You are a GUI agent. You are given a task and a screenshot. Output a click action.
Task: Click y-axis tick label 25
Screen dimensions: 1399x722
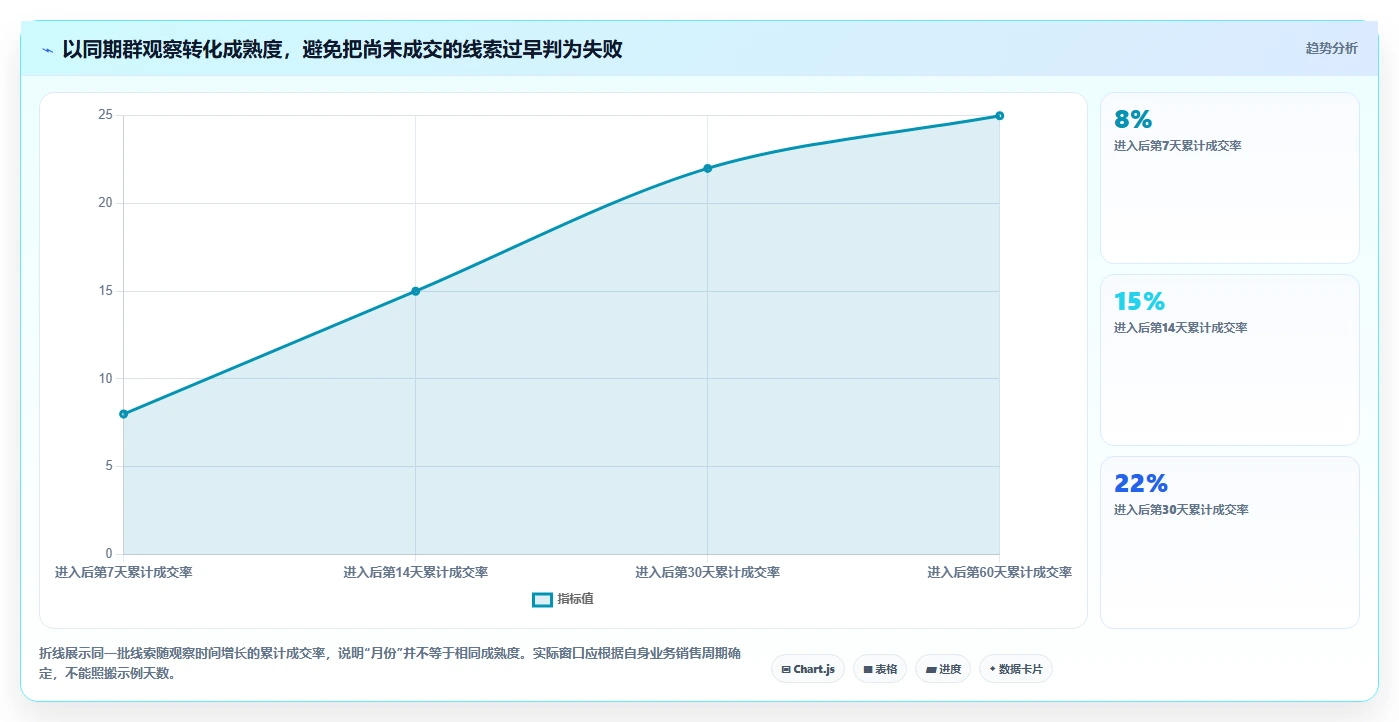coord(105,115)
